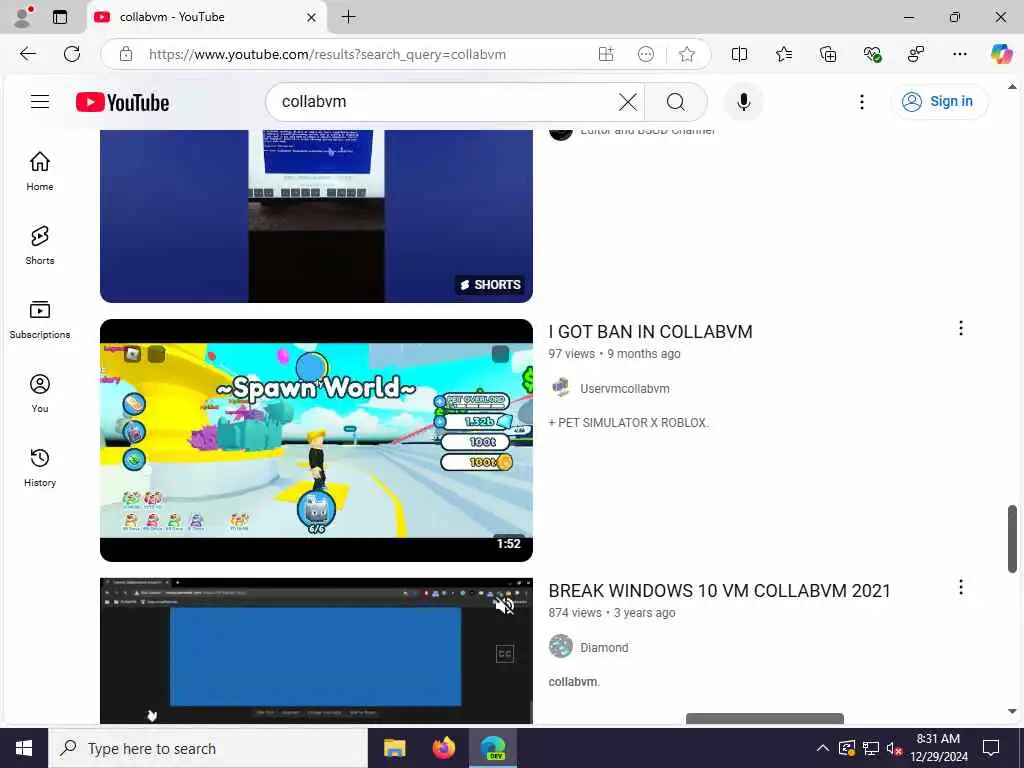Show hidden system tray icons
This screenshot has width=1024, height=768.
[x=823, y=748]
